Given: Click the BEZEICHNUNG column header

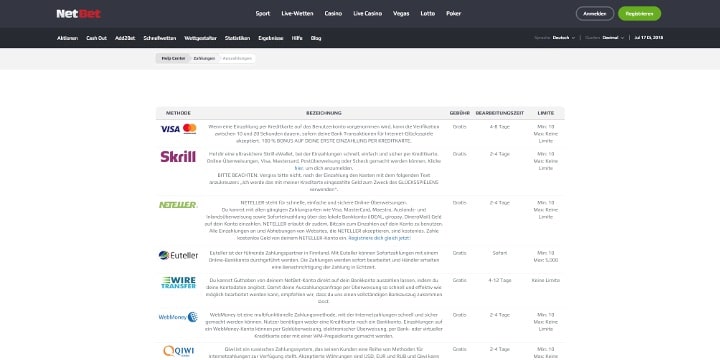Looking at the screenshot, I should pyautogui.click(x=324, y=113).
